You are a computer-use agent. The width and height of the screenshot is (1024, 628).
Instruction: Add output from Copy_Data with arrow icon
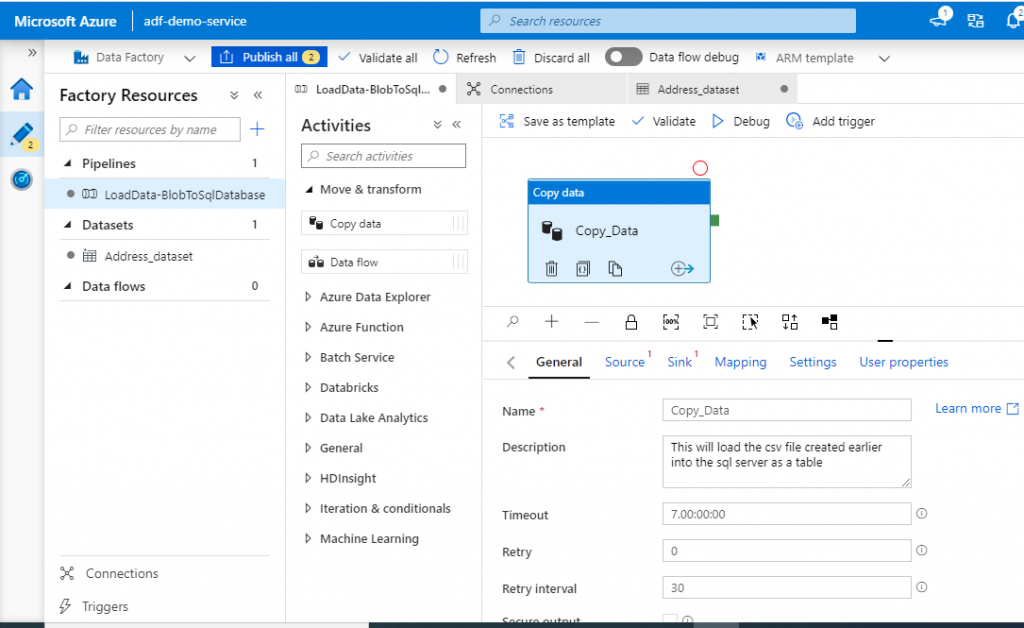coord(682,268)
